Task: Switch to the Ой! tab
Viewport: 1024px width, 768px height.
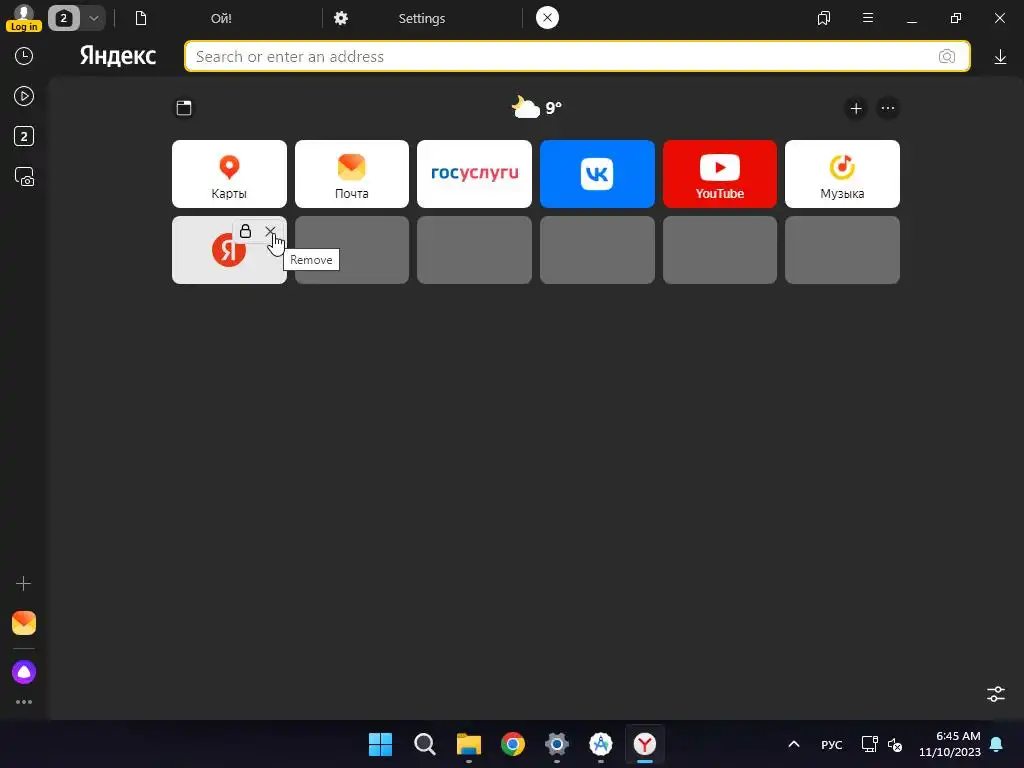Action: pyautogui.click(x=221, y=18)
